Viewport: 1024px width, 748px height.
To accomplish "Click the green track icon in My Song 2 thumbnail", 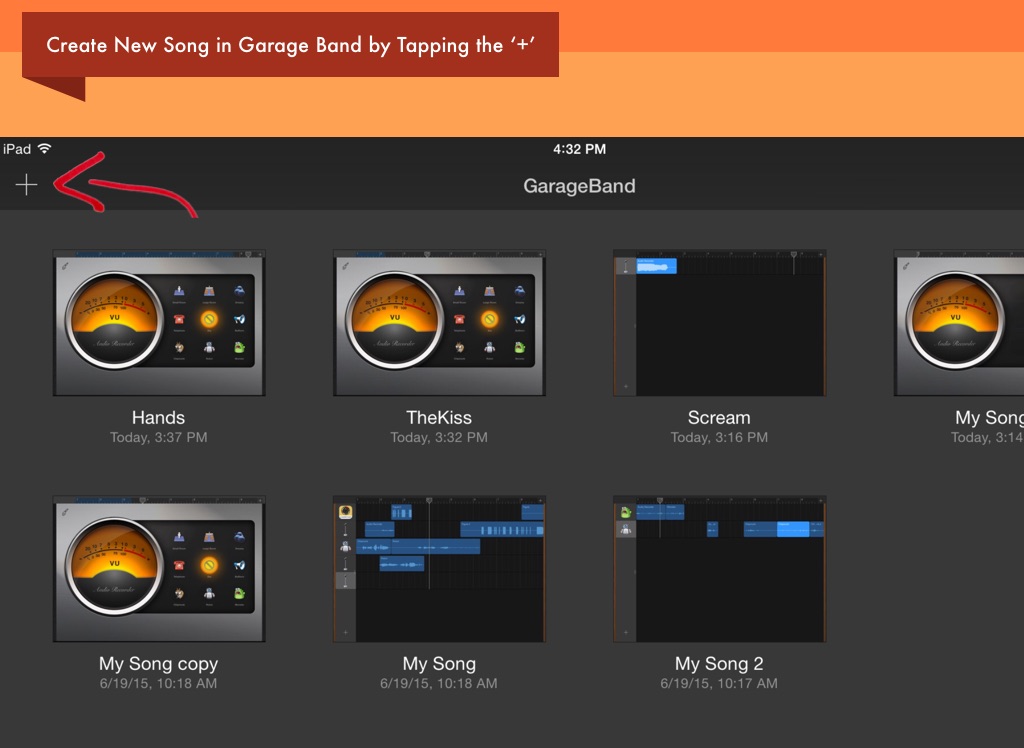I will click(626, 512).
